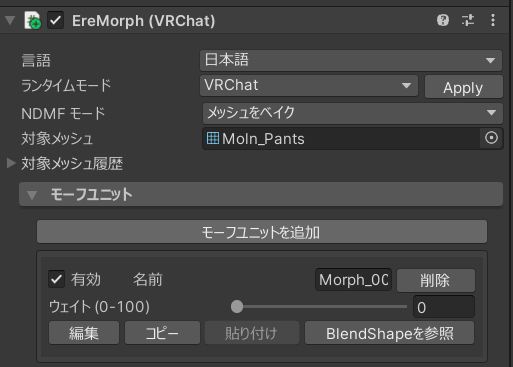Click the 削除 button

436,280
